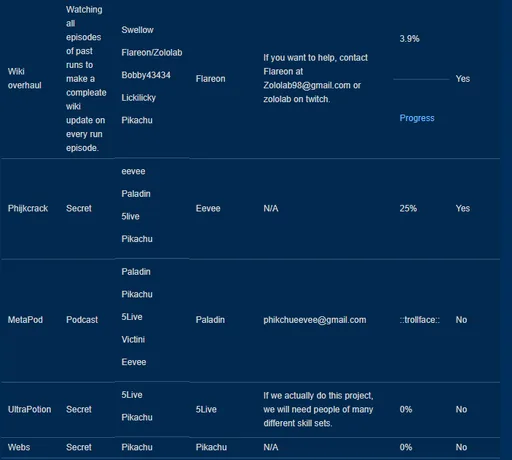Click Victini in MetaPod members
This screenshot has width=512, height=460.
click(x=133, y=340)
